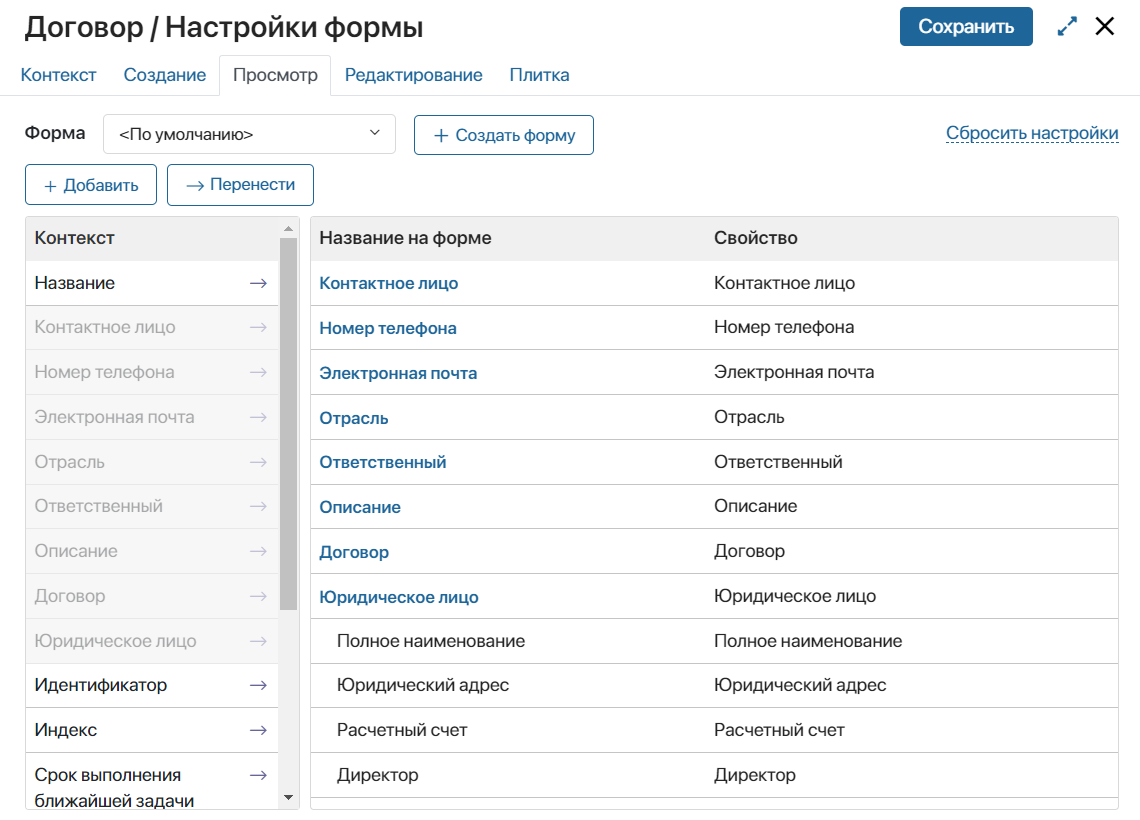Click arrow beside Срок выполнения ближайшей задачи
The image size is (1140, 820).
point(258,775)
